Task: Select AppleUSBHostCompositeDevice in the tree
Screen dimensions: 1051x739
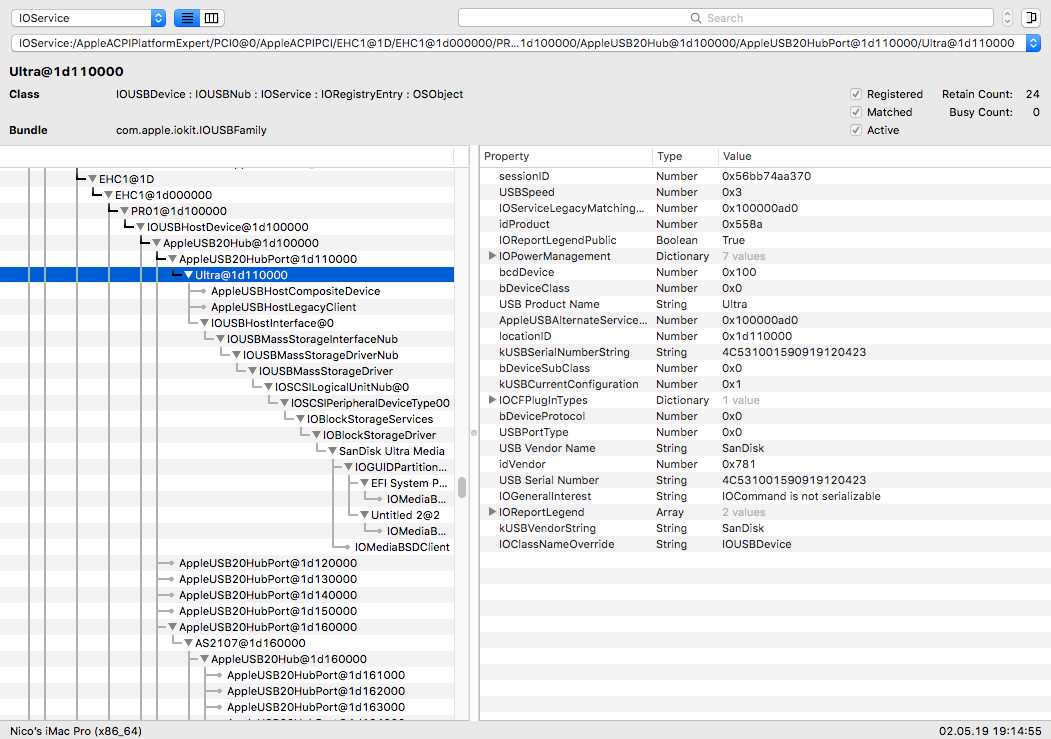Action: (294, 291)
